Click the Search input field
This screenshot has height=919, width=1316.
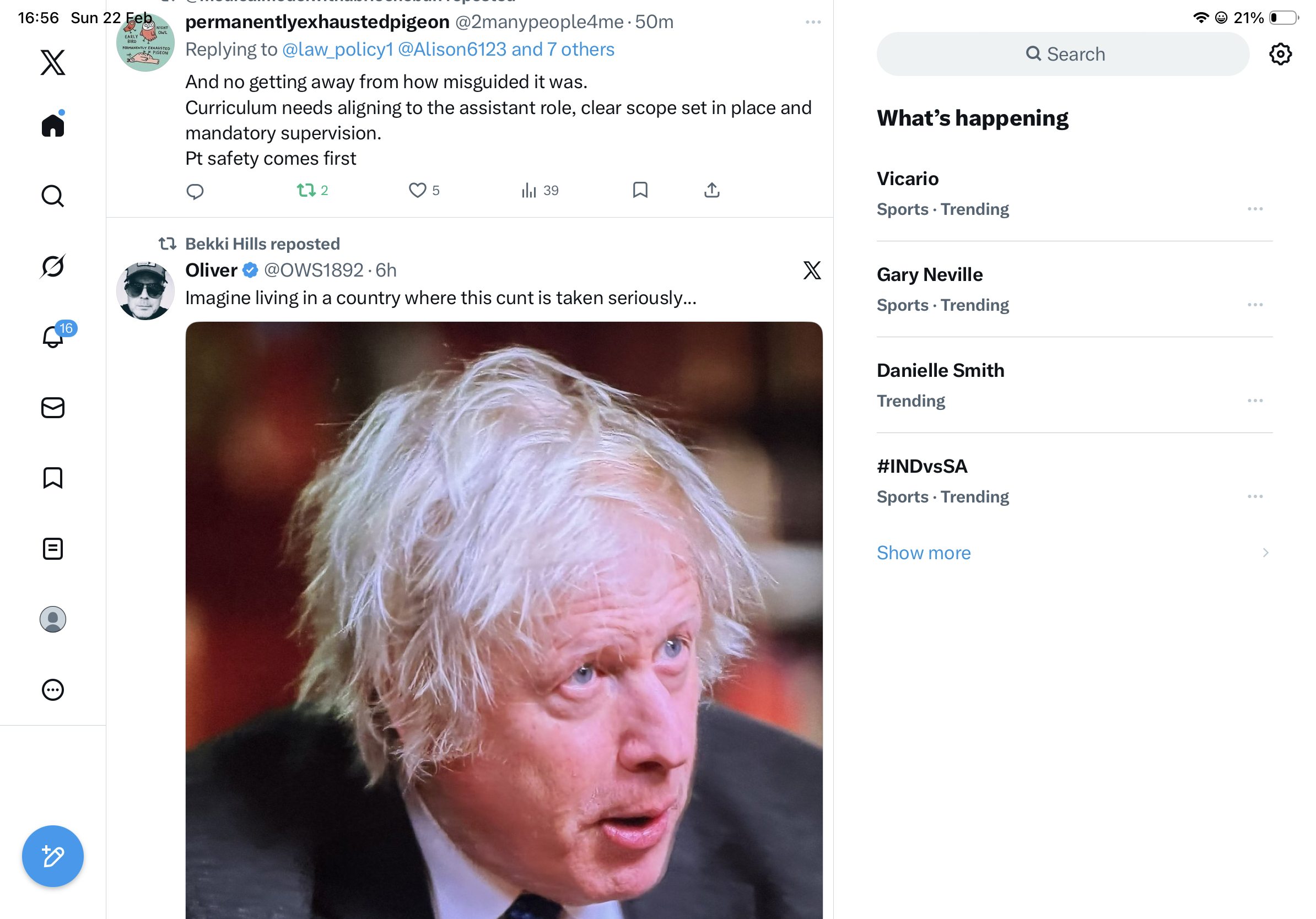[x=1062, y=55]
